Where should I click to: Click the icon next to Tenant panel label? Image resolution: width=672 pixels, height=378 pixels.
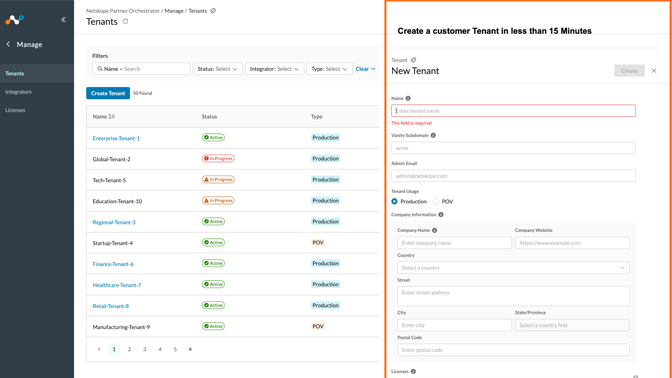click(x=414, y=60)
